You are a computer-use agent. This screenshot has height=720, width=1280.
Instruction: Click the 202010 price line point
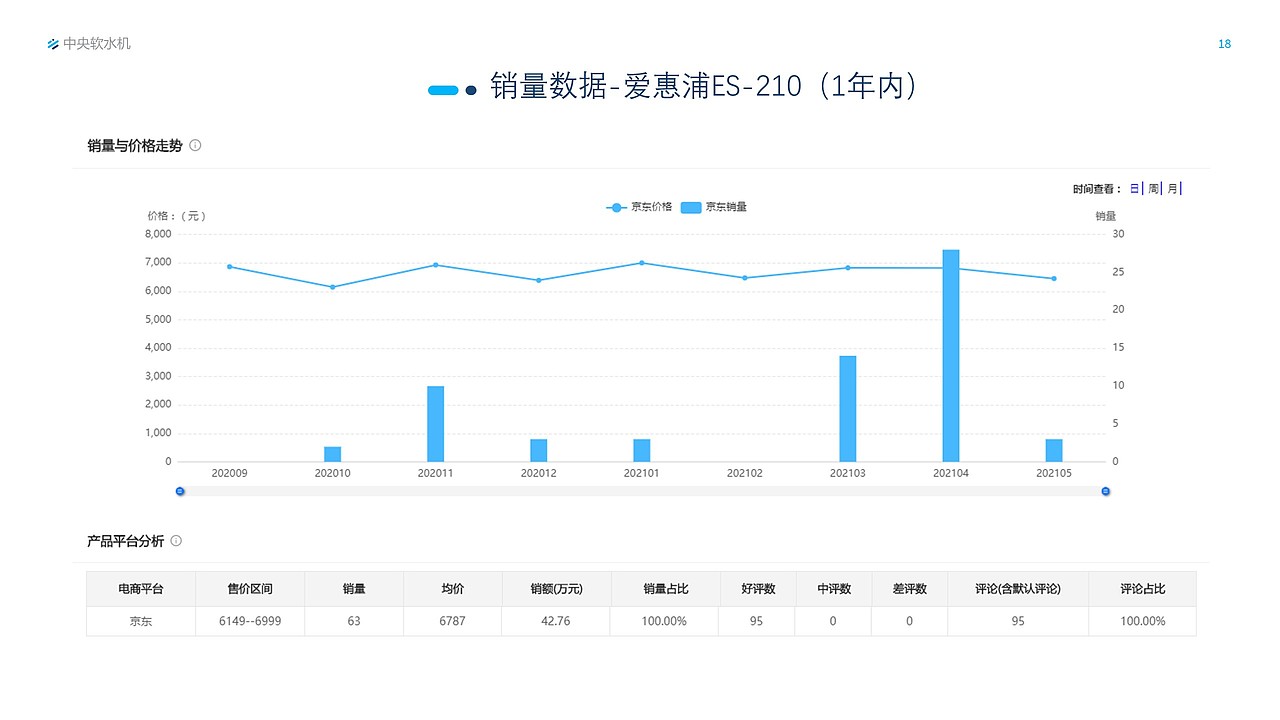pos(332,287)
